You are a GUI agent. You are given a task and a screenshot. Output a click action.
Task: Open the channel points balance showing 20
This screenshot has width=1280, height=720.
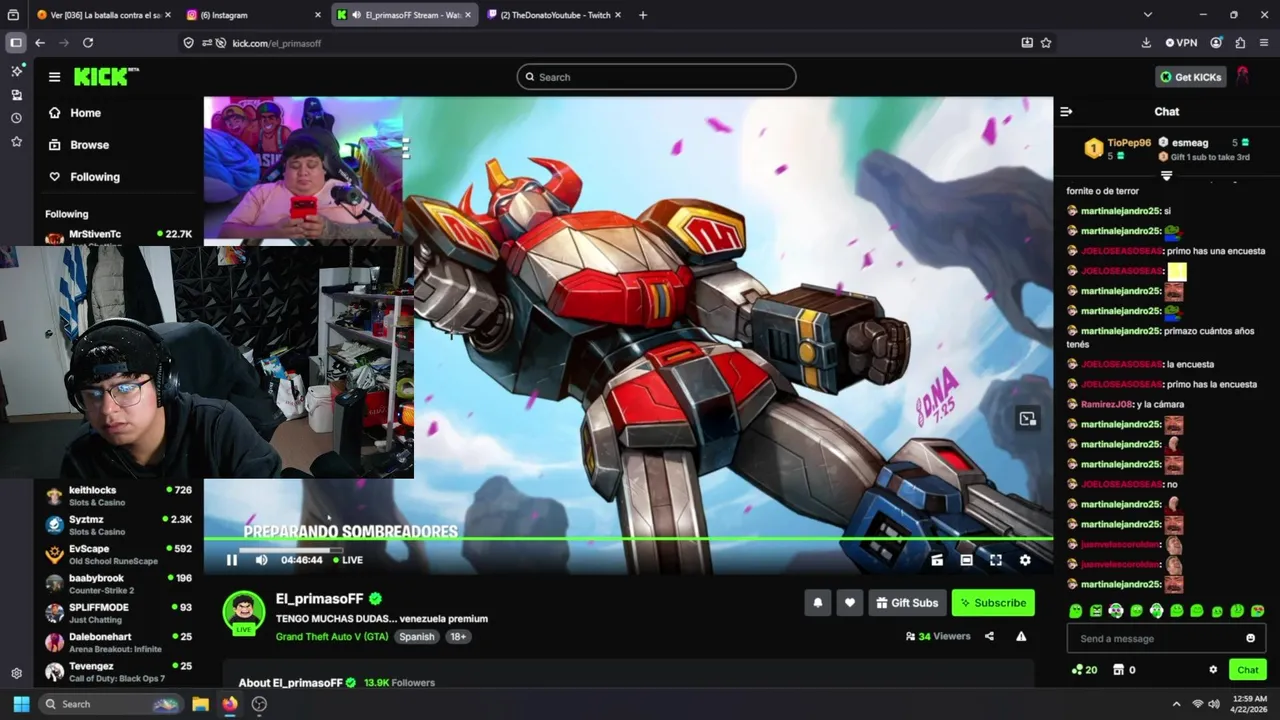pyautogui.click(x=1084, y=670)
